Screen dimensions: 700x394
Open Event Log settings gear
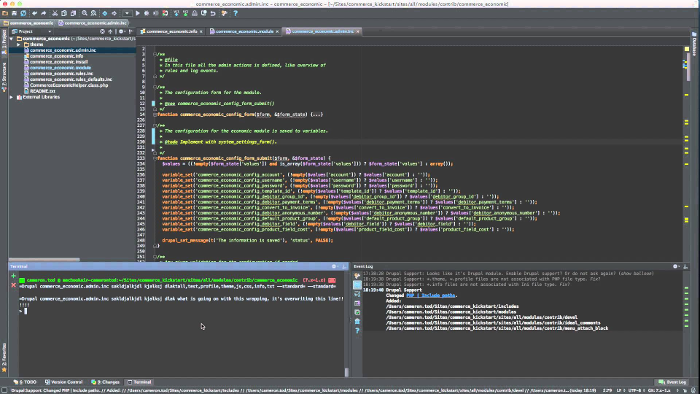[x=676, y=266]
